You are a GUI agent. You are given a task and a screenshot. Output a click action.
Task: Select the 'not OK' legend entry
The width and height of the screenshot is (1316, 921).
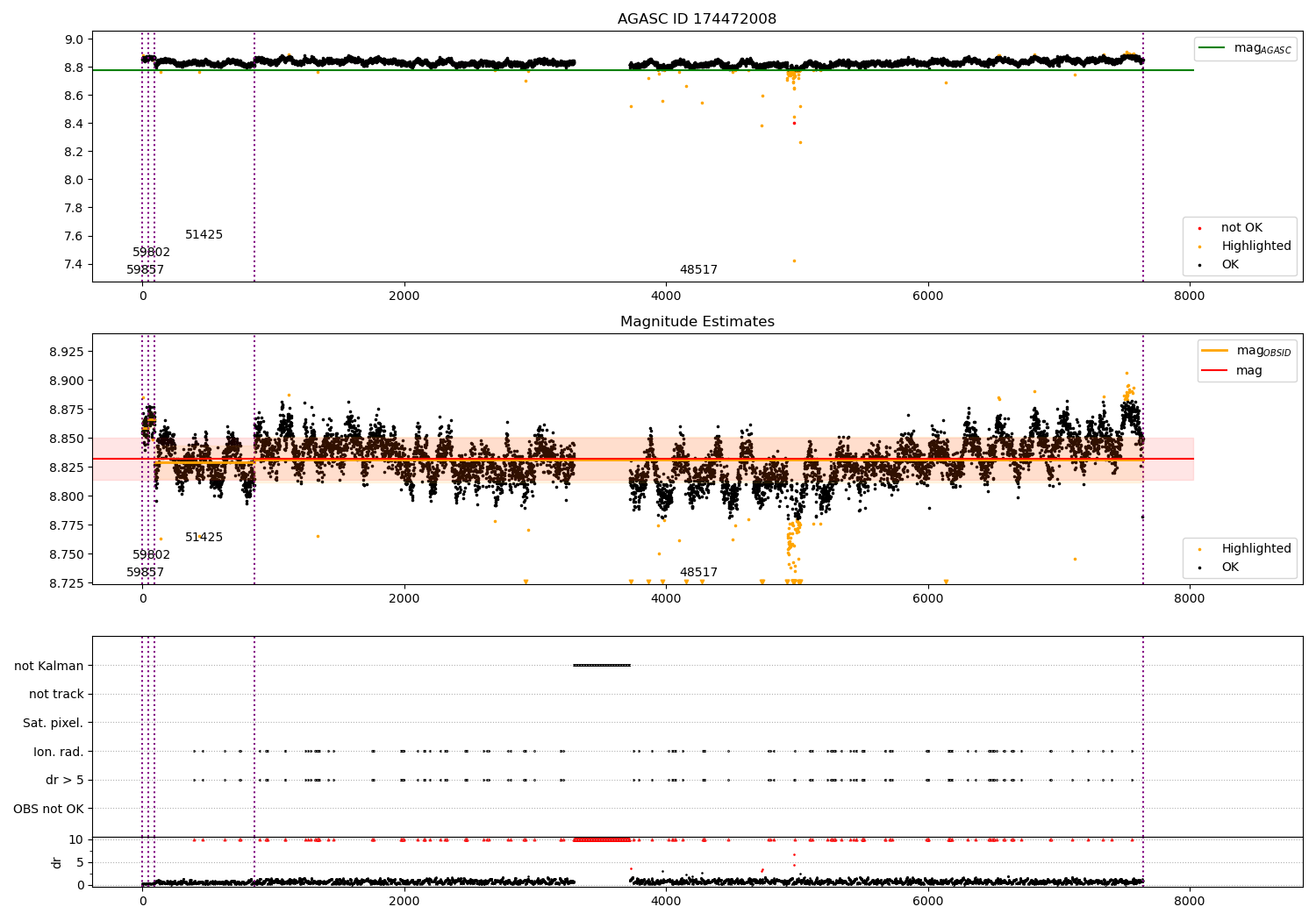pyautogui.click(x=1241, y=228)
